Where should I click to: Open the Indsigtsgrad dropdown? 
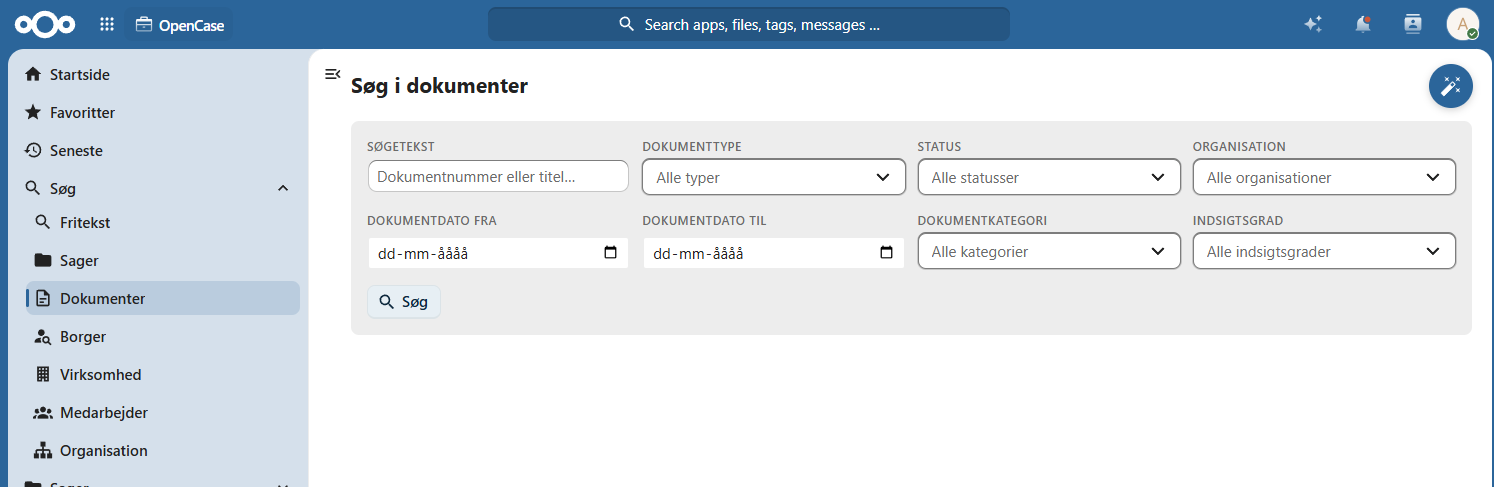tap(1324, 251)
